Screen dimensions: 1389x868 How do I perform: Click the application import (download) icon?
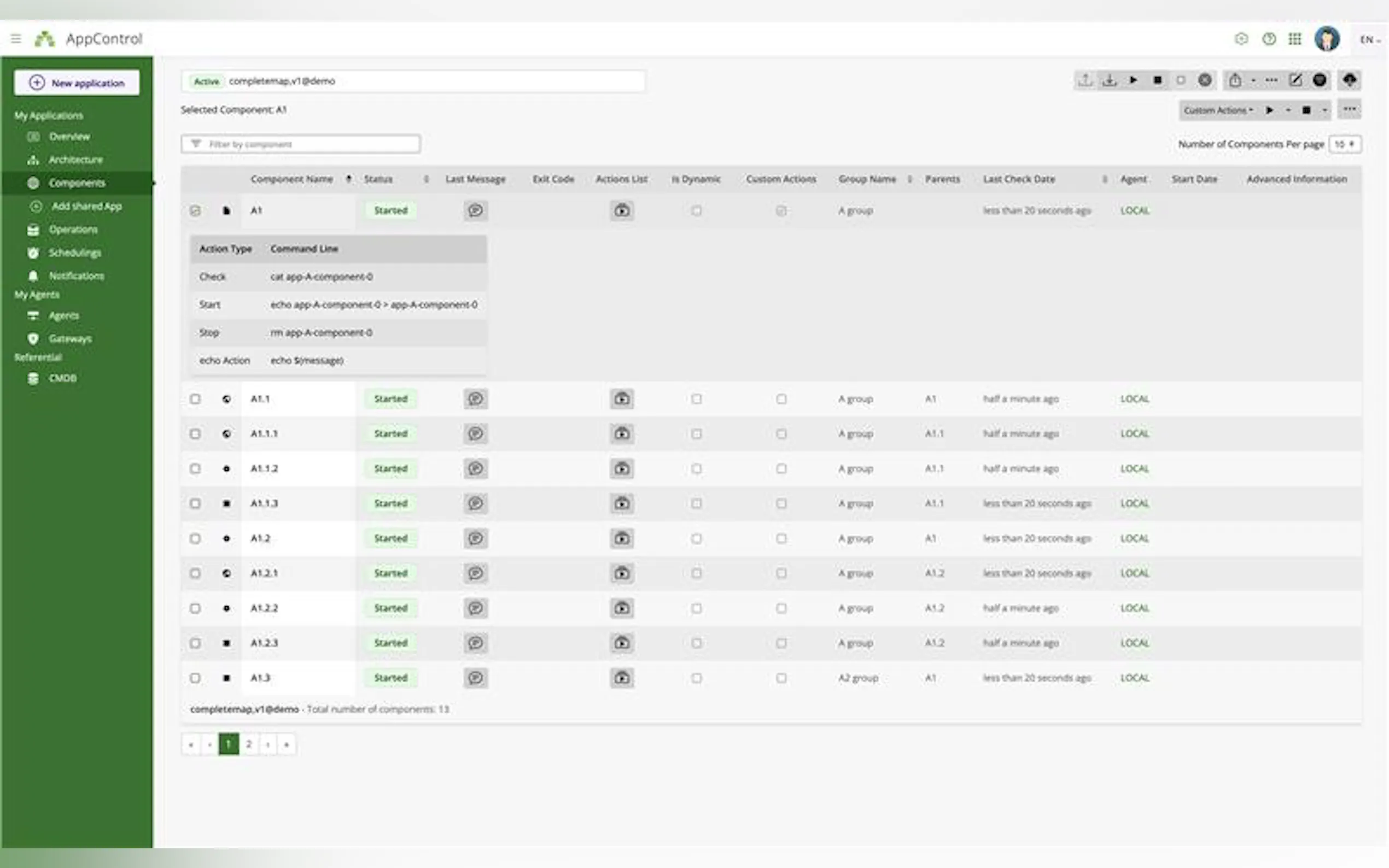1110,80
